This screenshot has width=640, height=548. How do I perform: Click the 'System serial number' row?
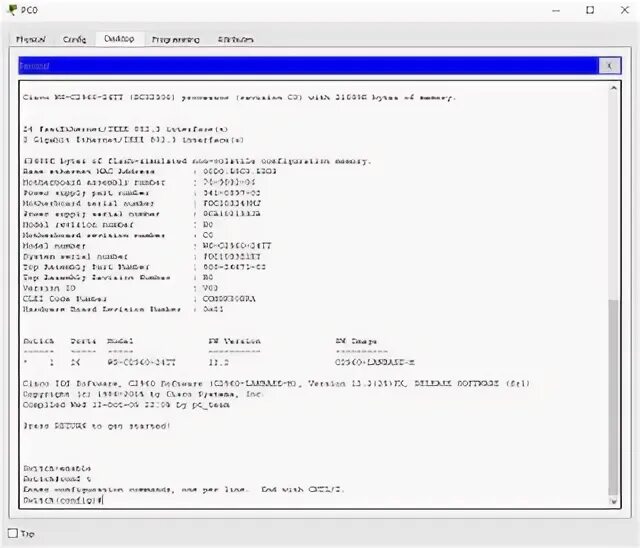pyautogui.click(x=142, y=256)
